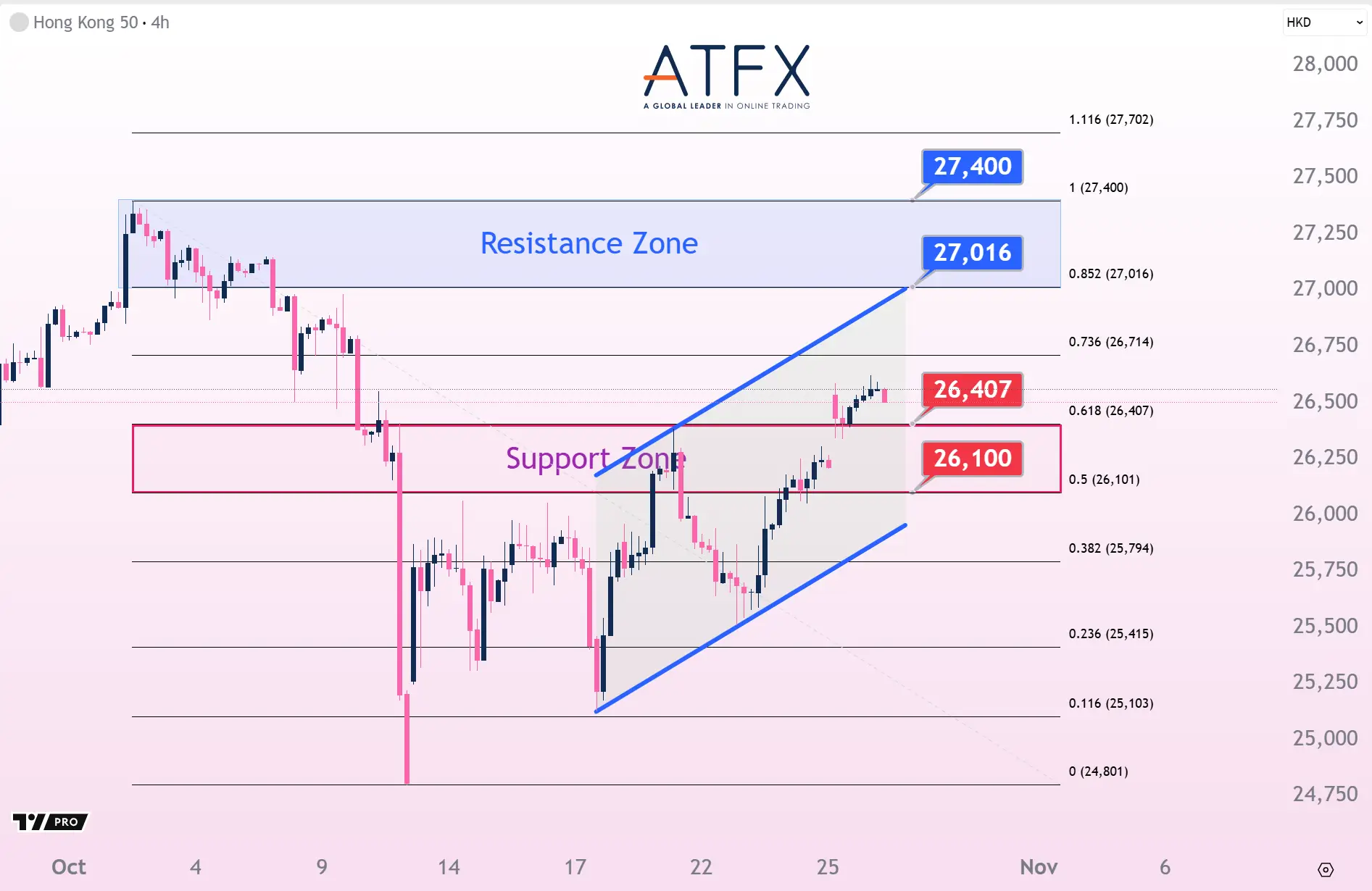Select the Resistance Zone text label
The height and width of the screenshot is (891, 1372).
point(589,243)
